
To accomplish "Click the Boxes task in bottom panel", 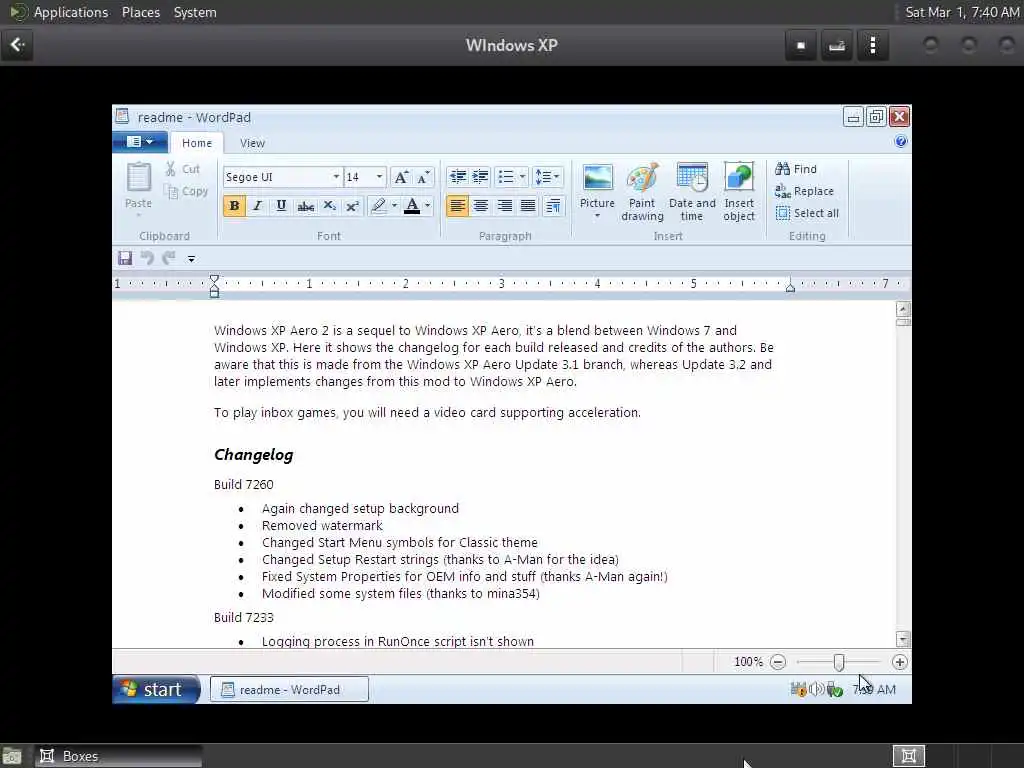I will [118, 756].
